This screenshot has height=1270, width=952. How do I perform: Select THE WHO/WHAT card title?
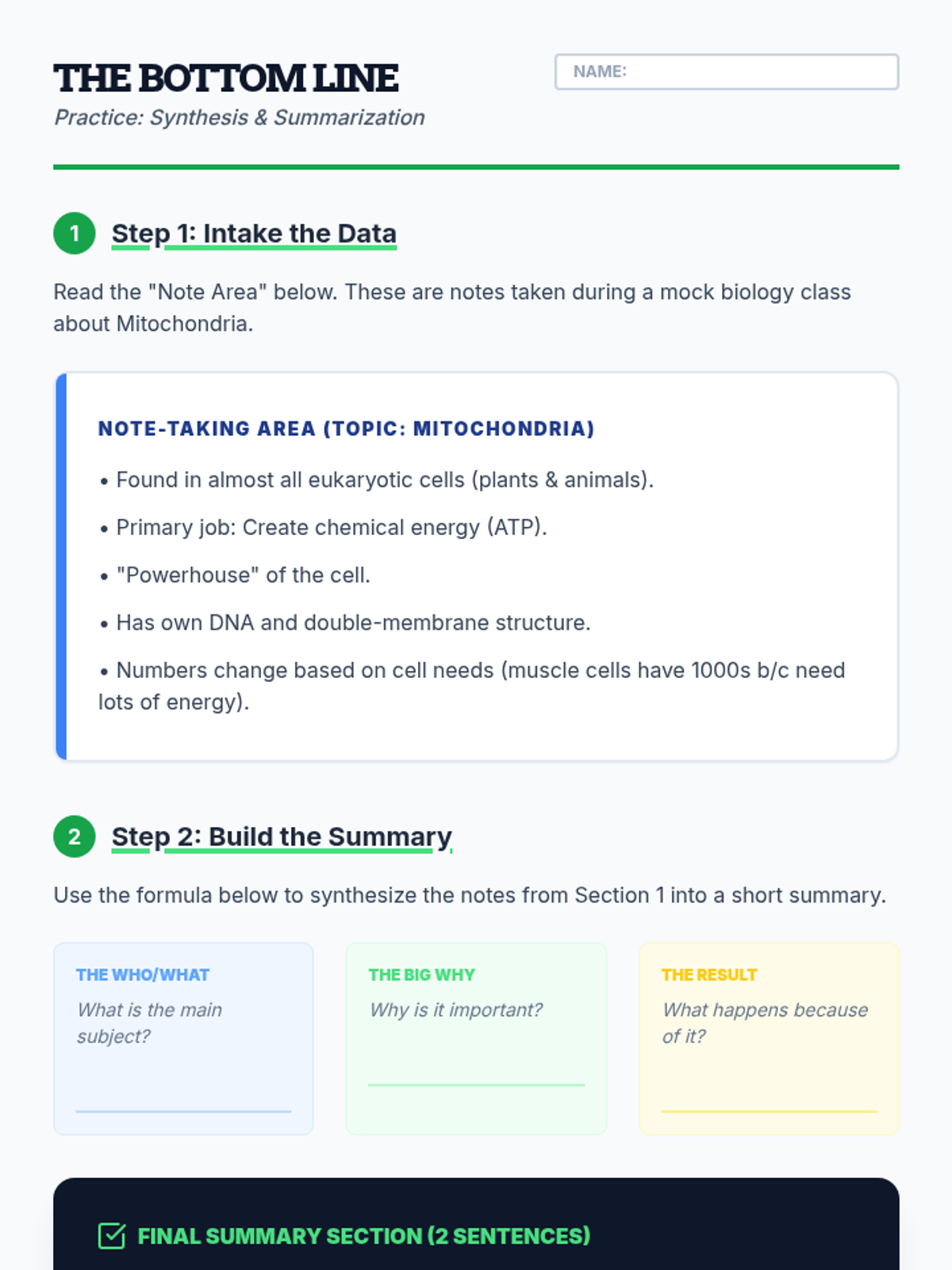coord(143,975)
